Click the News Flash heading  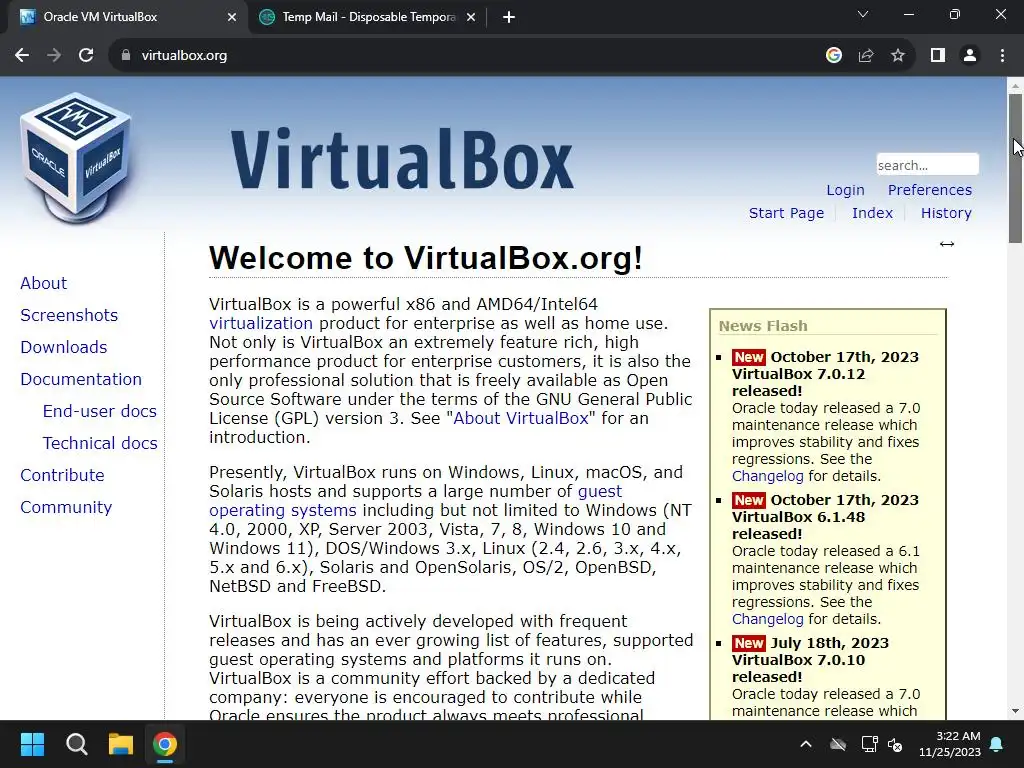coord(763,326)
